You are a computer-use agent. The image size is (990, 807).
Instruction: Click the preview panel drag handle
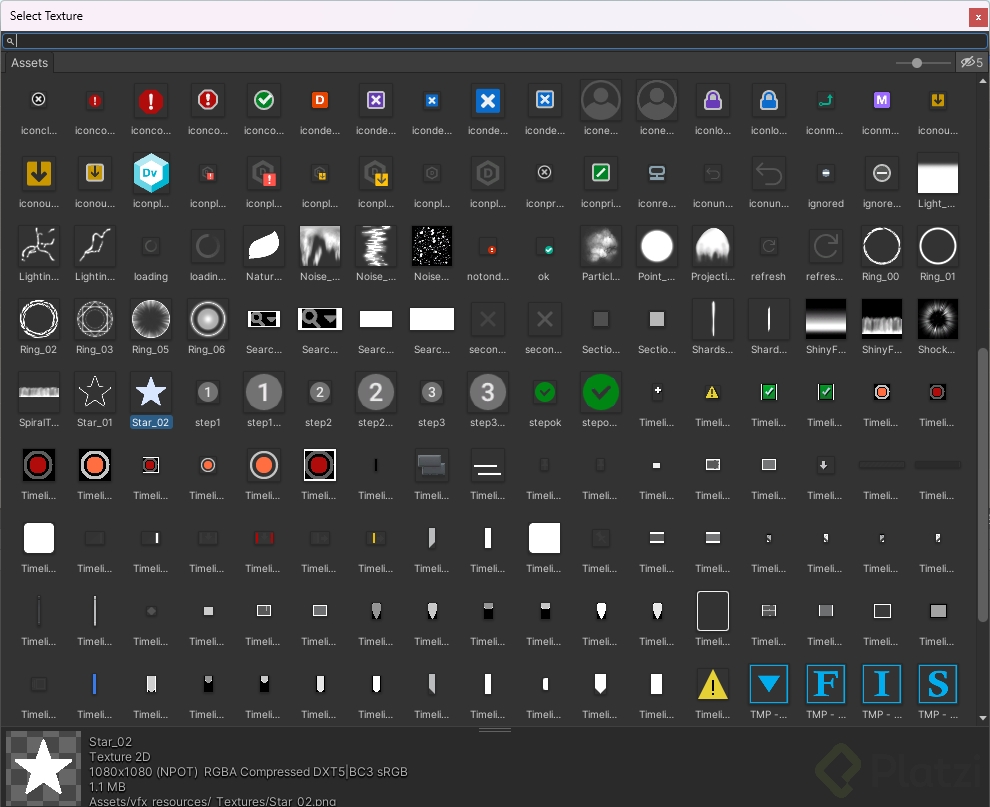(495, 730)
